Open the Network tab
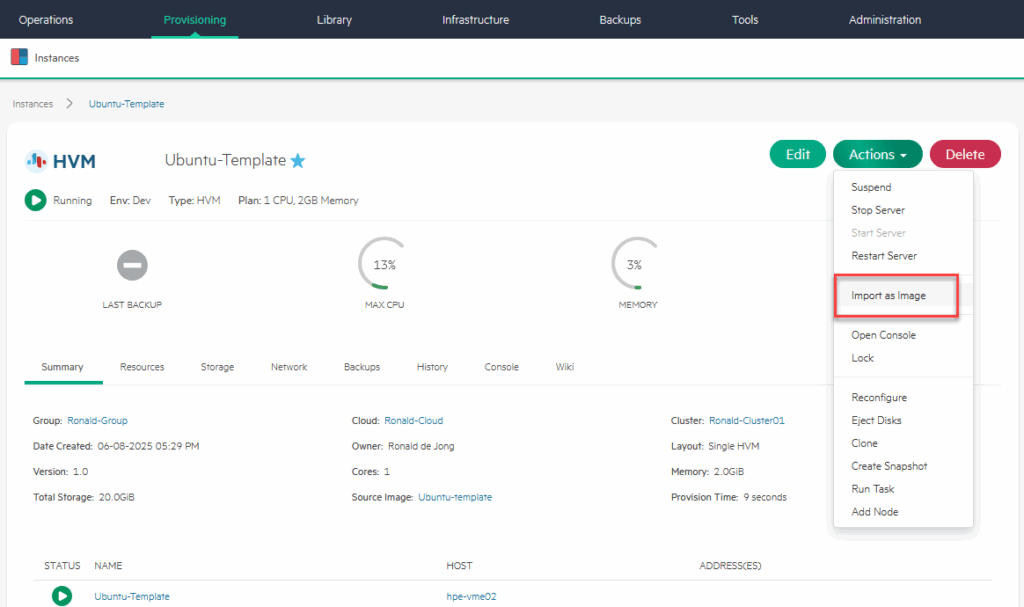 [289, 367]
